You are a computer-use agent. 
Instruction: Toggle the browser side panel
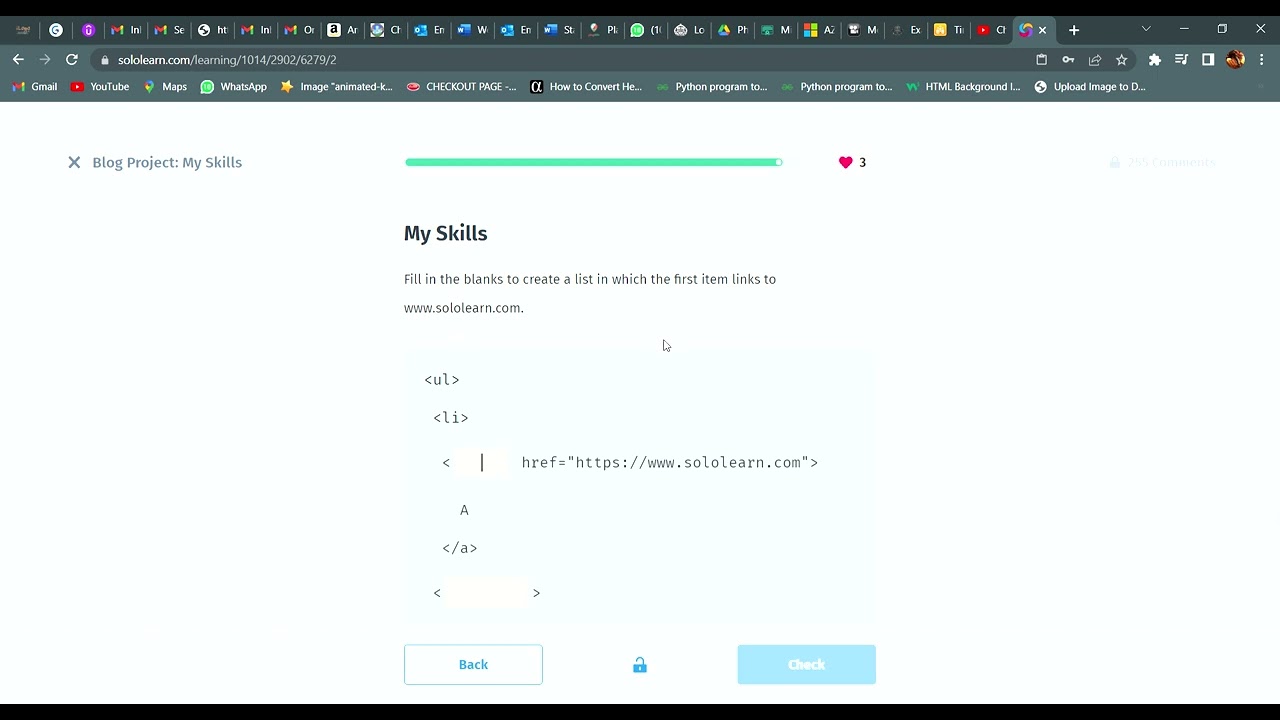(x=1208, y=60)
